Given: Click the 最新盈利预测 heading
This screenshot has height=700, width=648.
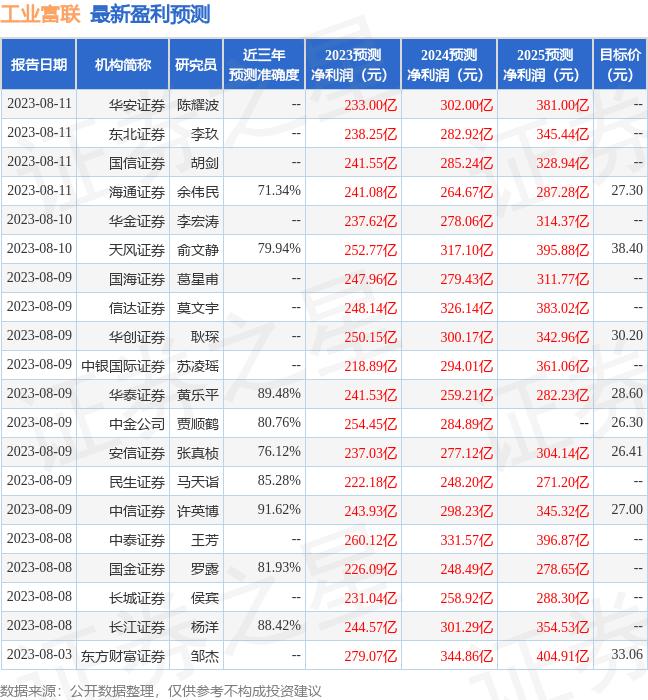Looking at the screenshot, I should click(150, 14).
